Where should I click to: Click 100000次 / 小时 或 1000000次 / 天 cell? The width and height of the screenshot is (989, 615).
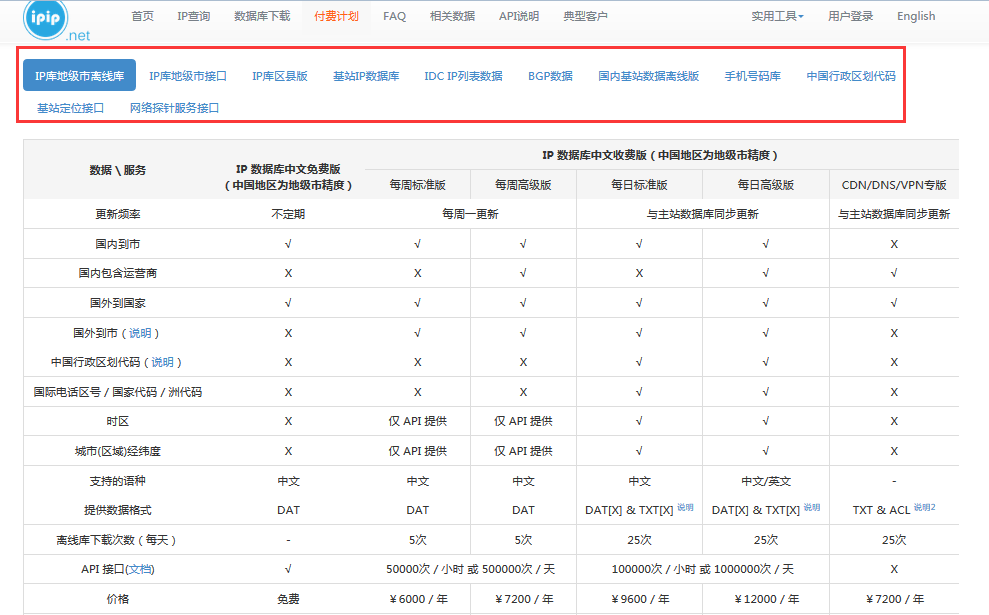point(703,569)
